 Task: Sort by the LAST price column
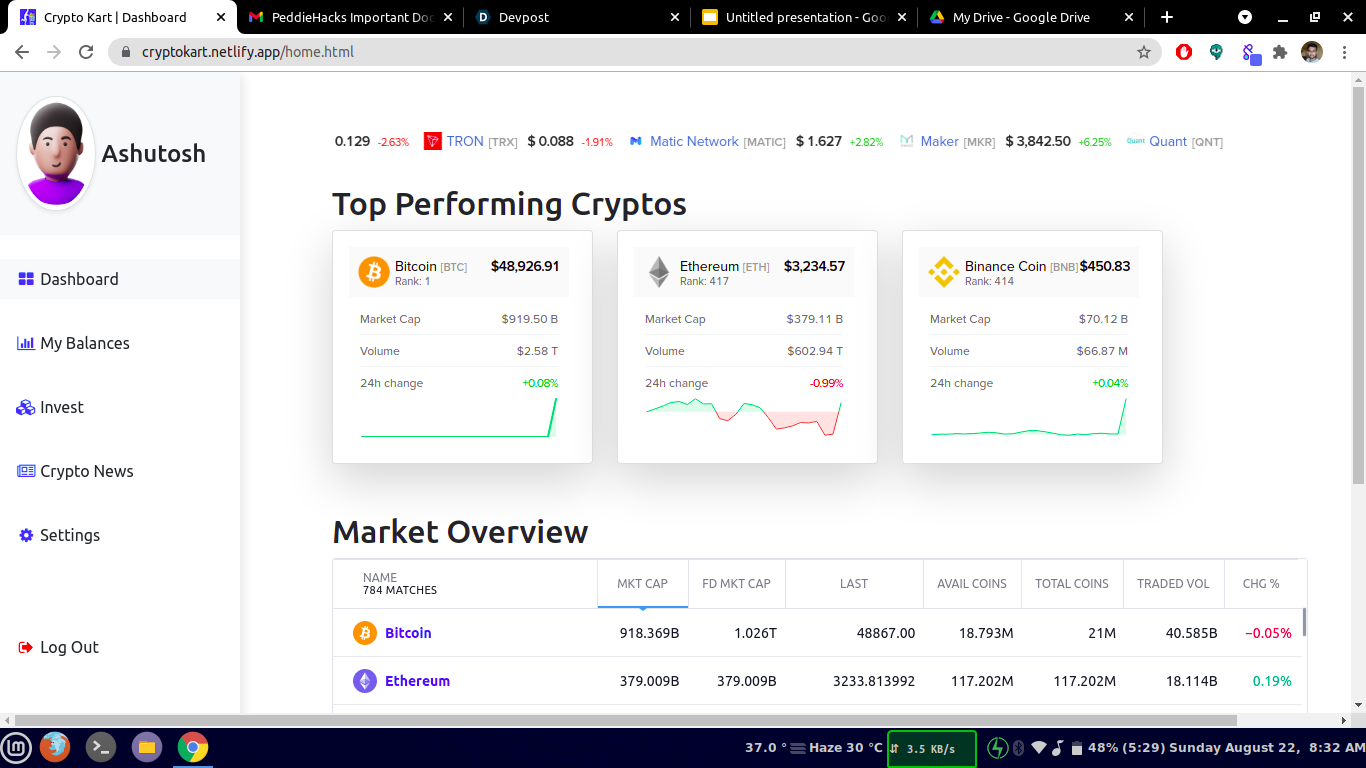[854, 583]
